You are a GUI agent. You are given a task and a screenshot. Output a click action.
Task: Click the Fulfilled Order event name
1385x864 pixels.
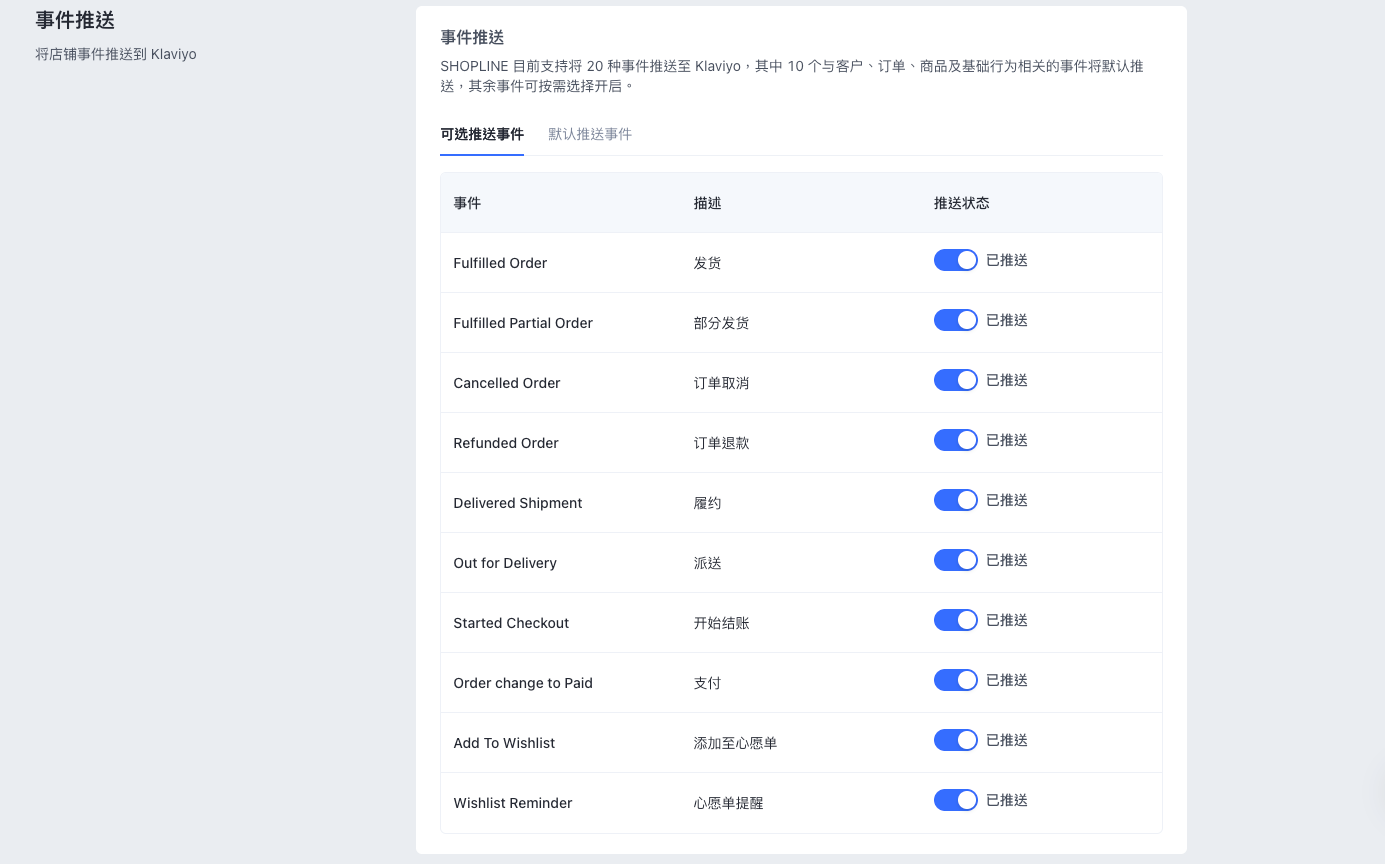500,263
